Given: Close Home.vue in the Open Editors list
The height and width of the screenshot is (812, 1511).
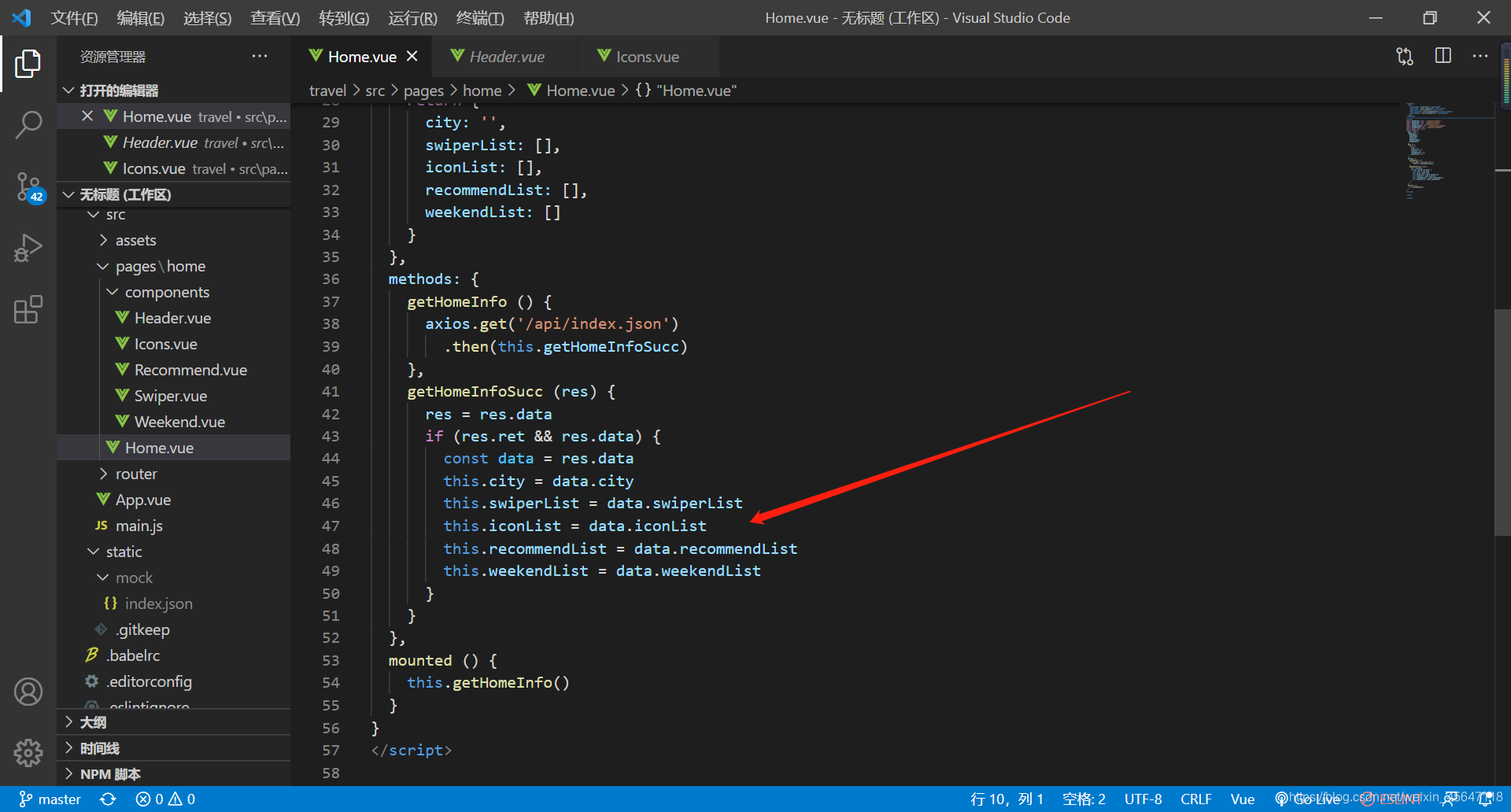Looking at the screenshot, I should pyautogui.click(x=87, y=116).
